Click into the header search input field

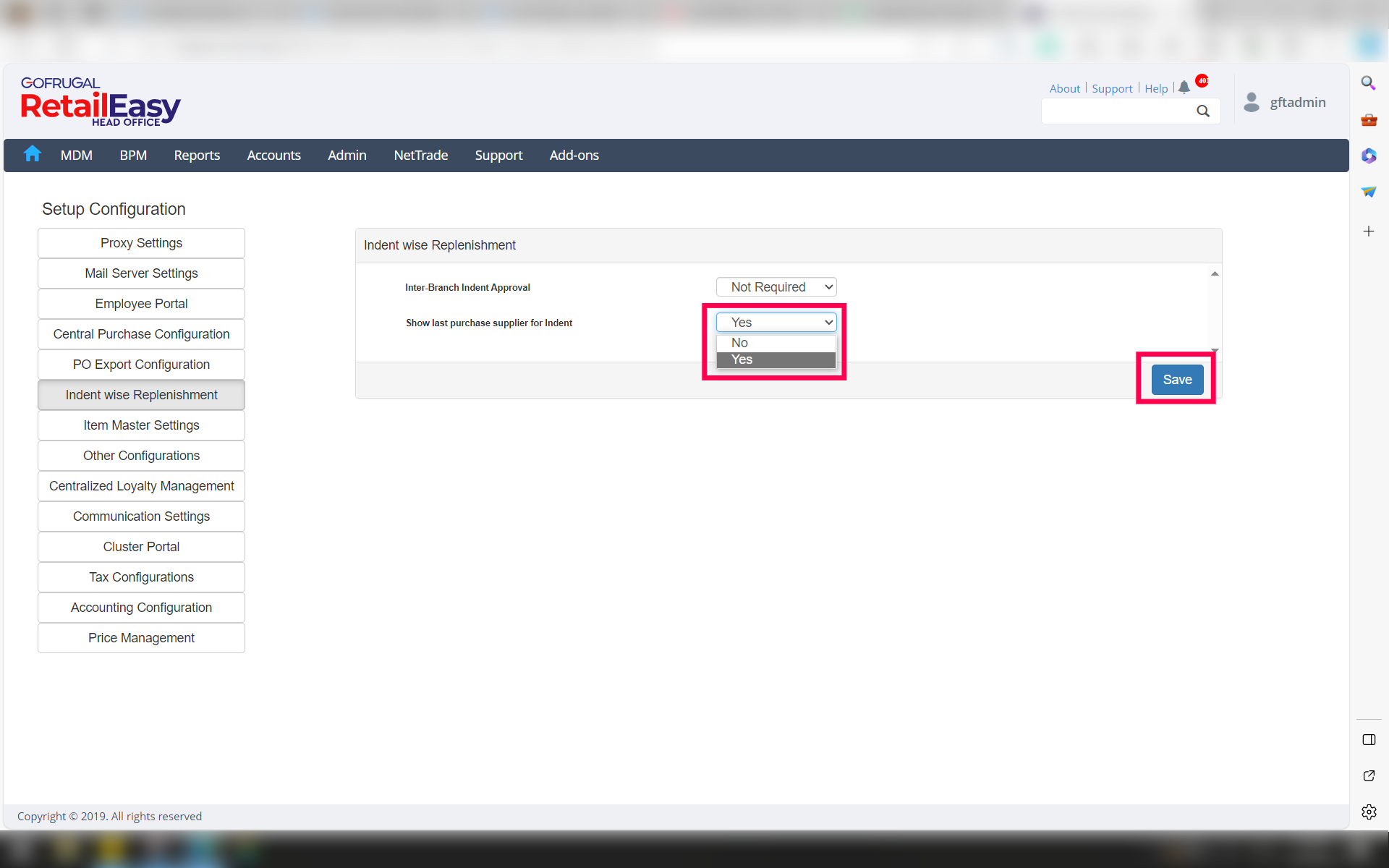coord(1116,111)
